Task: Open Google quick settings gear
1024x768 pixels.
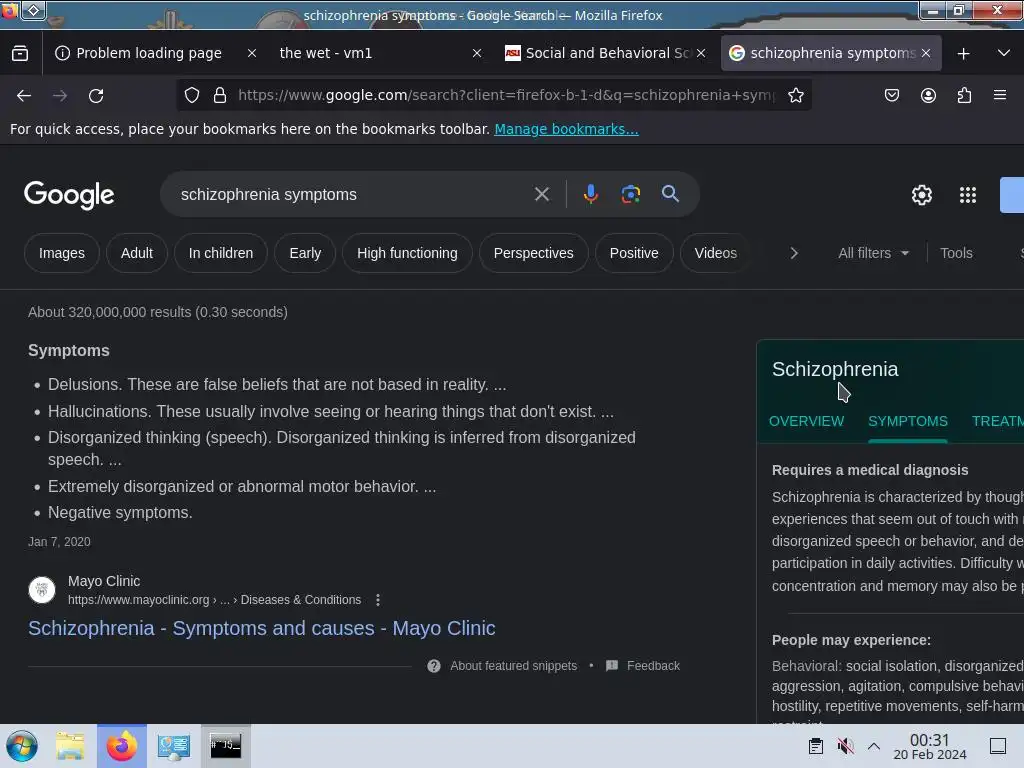Action: coord(921,195)
